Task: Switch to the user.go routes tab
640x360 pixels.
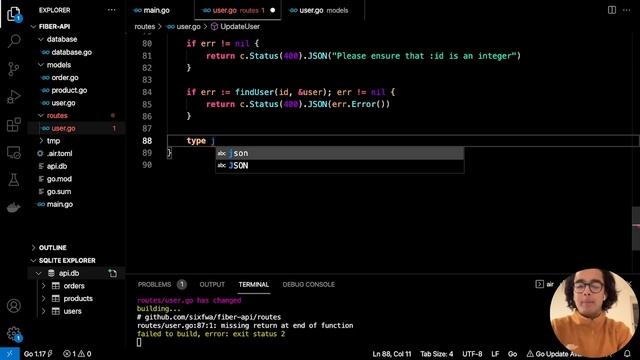Action: click(238, 11)
